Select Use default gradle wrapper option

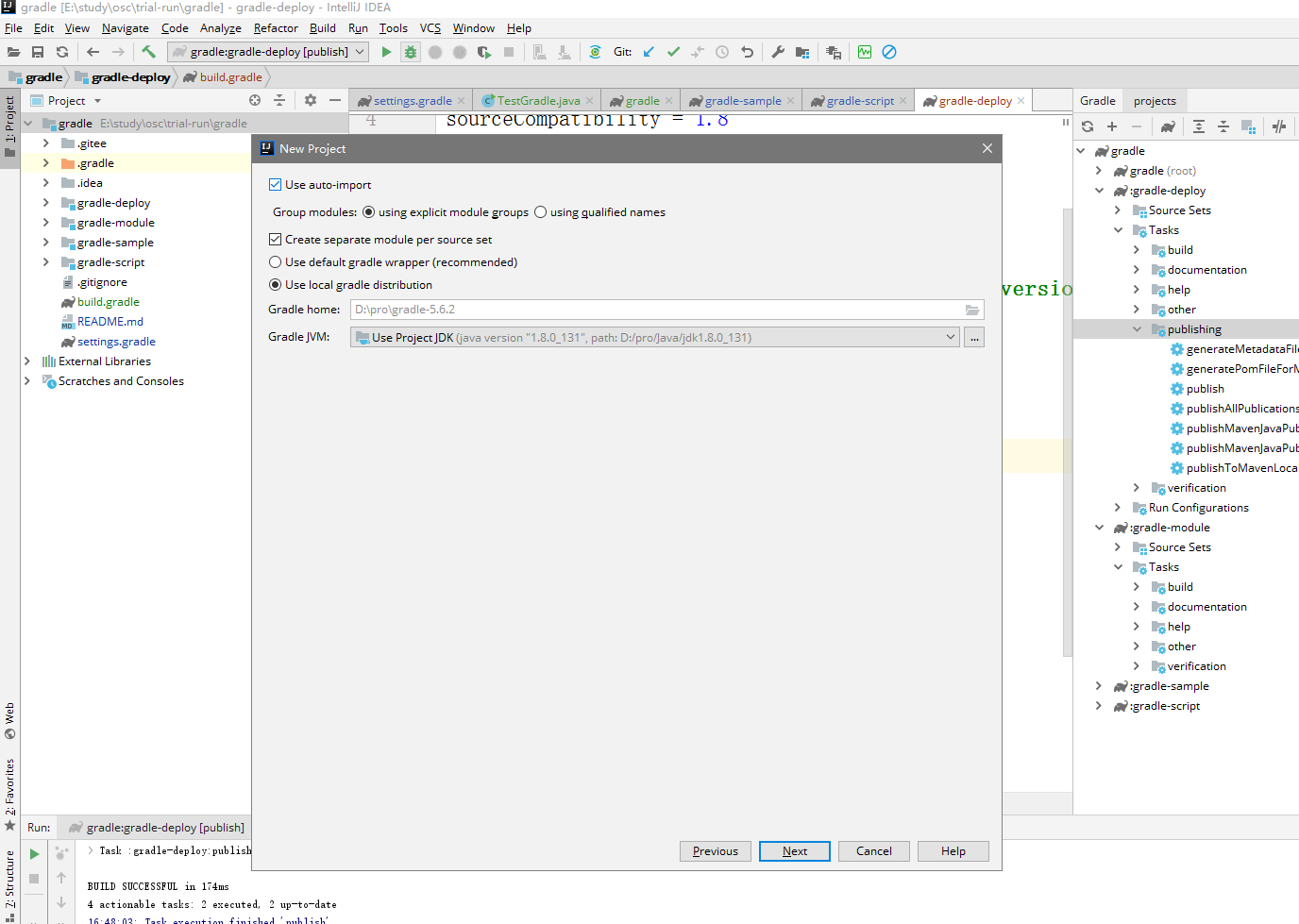pyautogui.click(x=276, y=262)
